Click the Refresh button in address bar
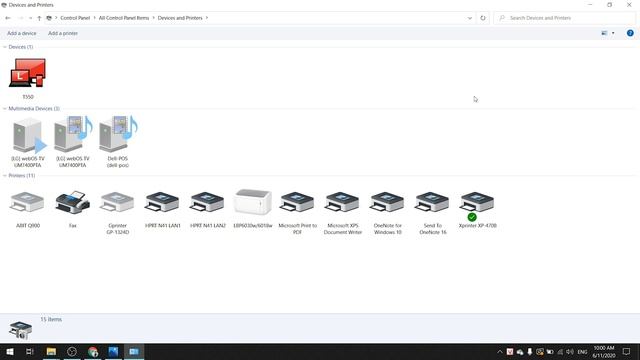640x360 pixels. coord(483,18)
